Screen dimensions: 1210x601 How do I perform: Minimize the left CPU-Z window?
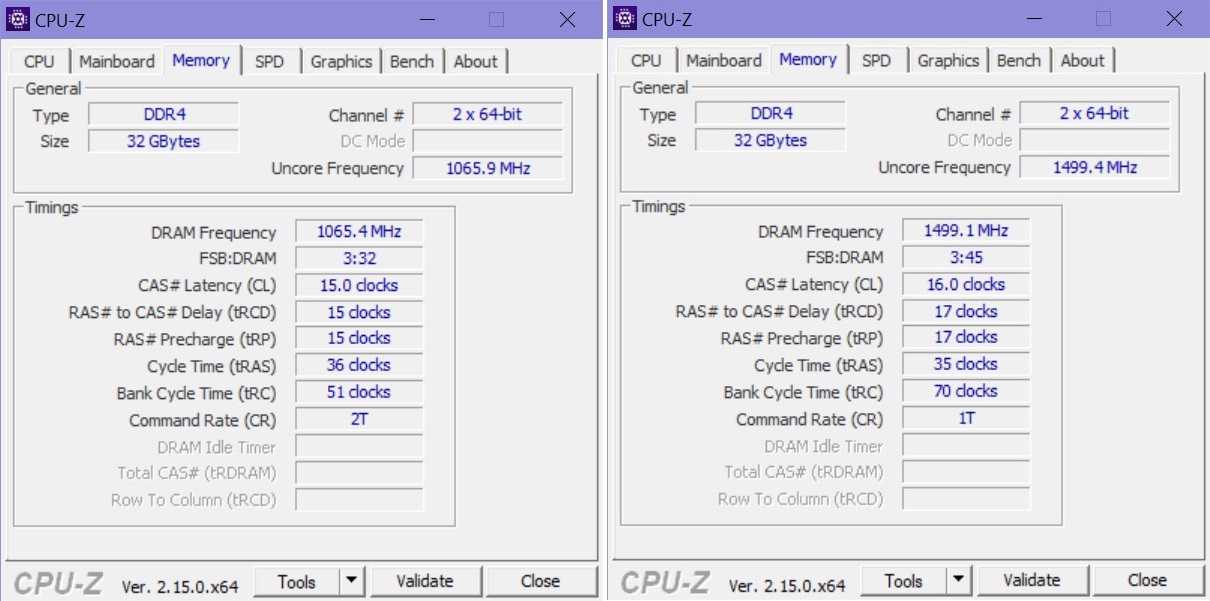[x=428, y=19]
